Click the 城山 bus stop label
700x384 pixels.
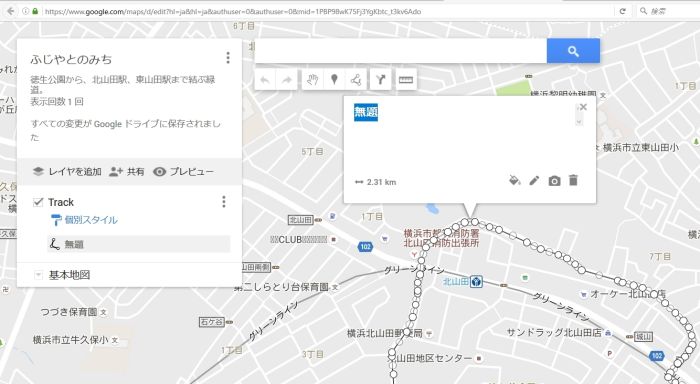pos(644,337)
